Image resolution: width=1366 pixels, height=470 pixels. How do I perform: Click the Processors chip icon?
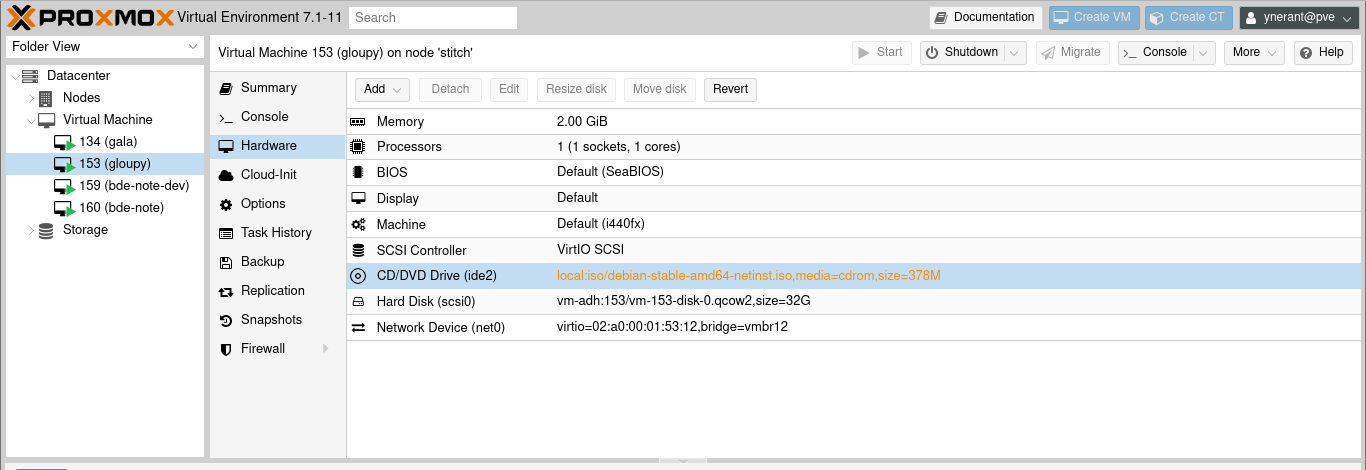358,147
